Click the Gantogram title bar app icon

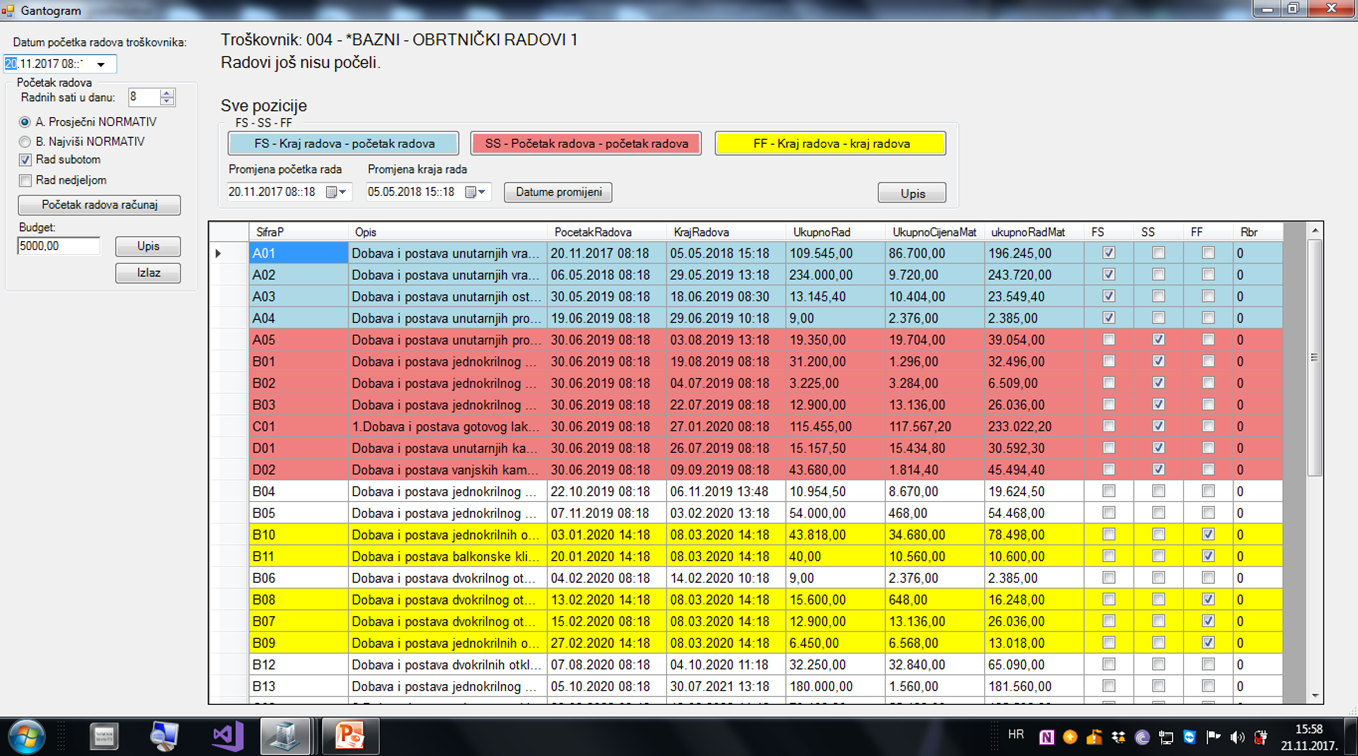coord(8,9)
